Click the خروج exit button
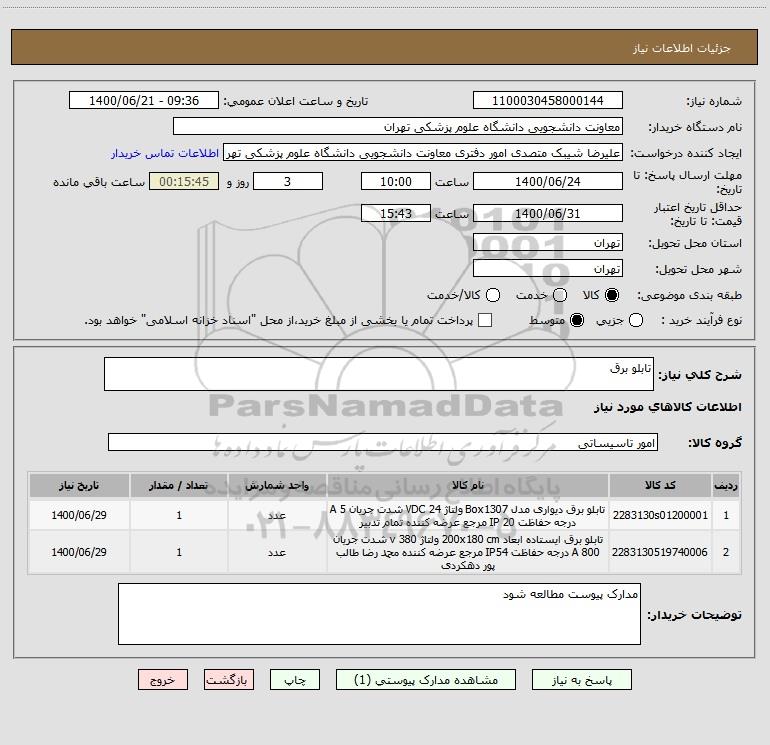Screen dimensions: 770x745 coord(163,680)
